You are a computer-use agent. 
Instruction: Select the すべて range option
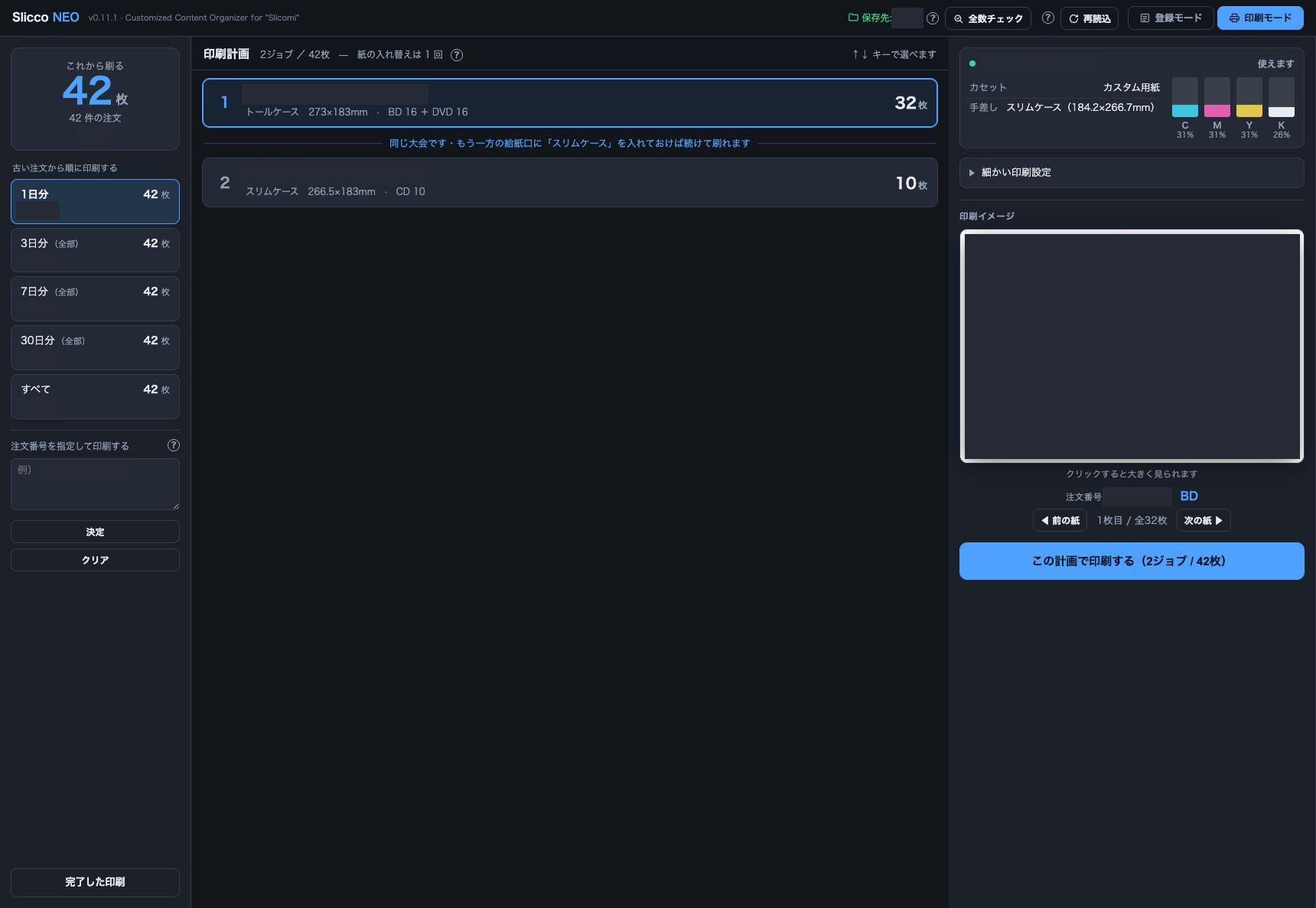[x=95, y=396]
